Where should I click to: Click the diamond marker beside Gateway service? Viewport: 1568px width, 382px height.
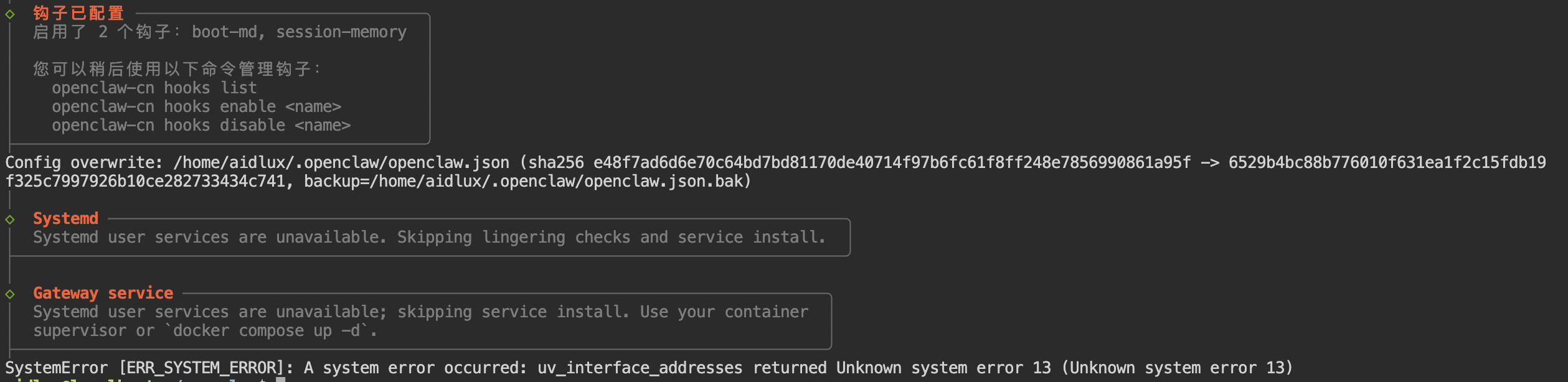(10, 294)
